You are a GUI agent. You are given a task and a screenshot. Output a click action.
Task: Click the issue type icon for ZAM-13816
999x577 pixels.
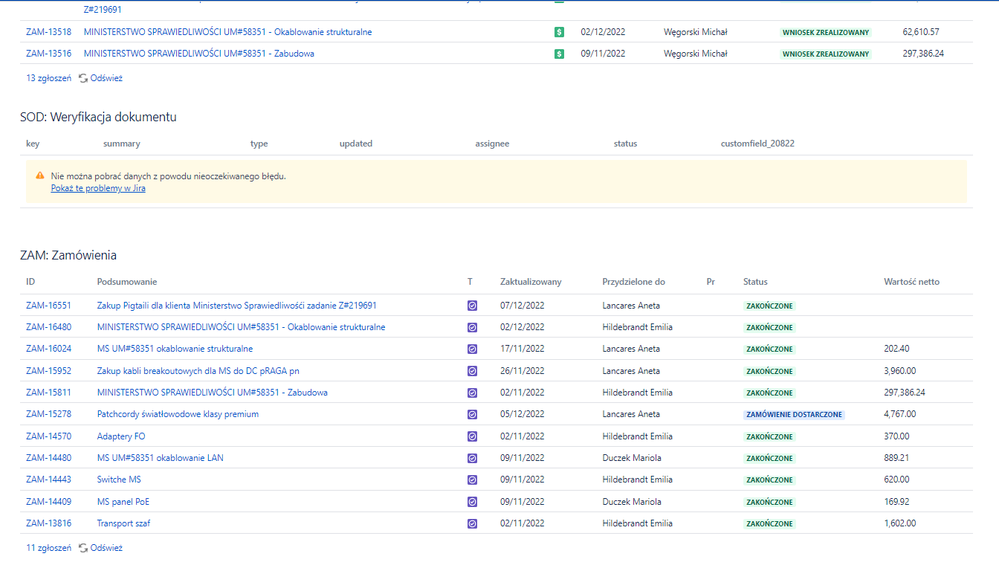click(472, 524)
